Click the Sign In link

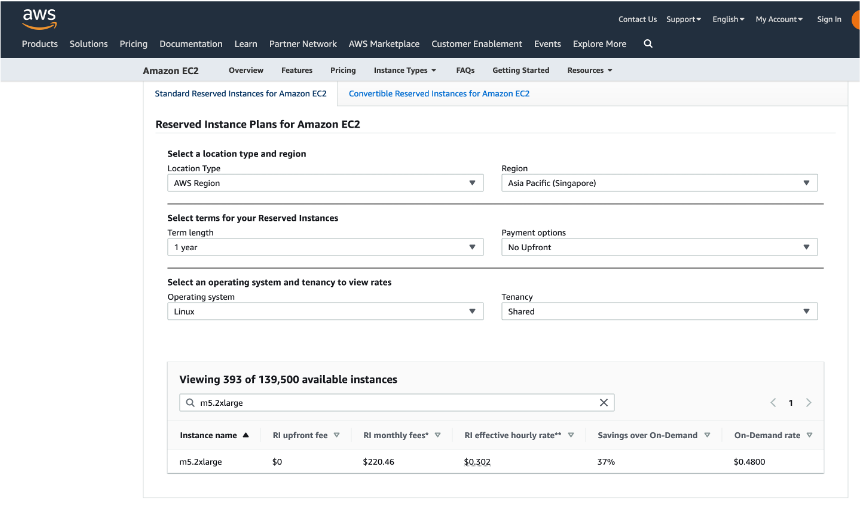pyautogui.click(x=829, y=19)
